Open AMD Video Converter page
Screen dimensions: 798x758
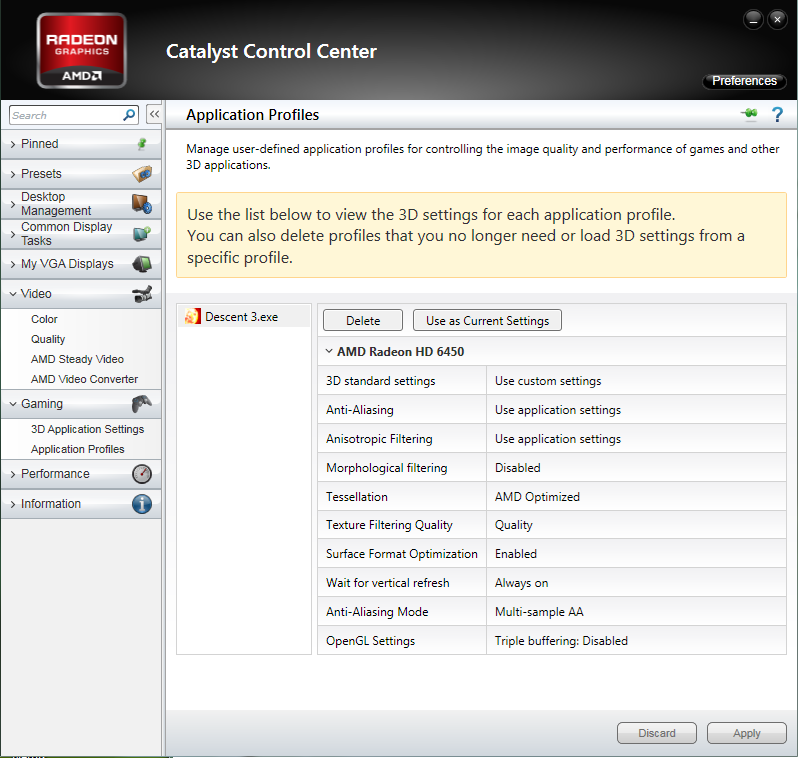tap(84, 379)
